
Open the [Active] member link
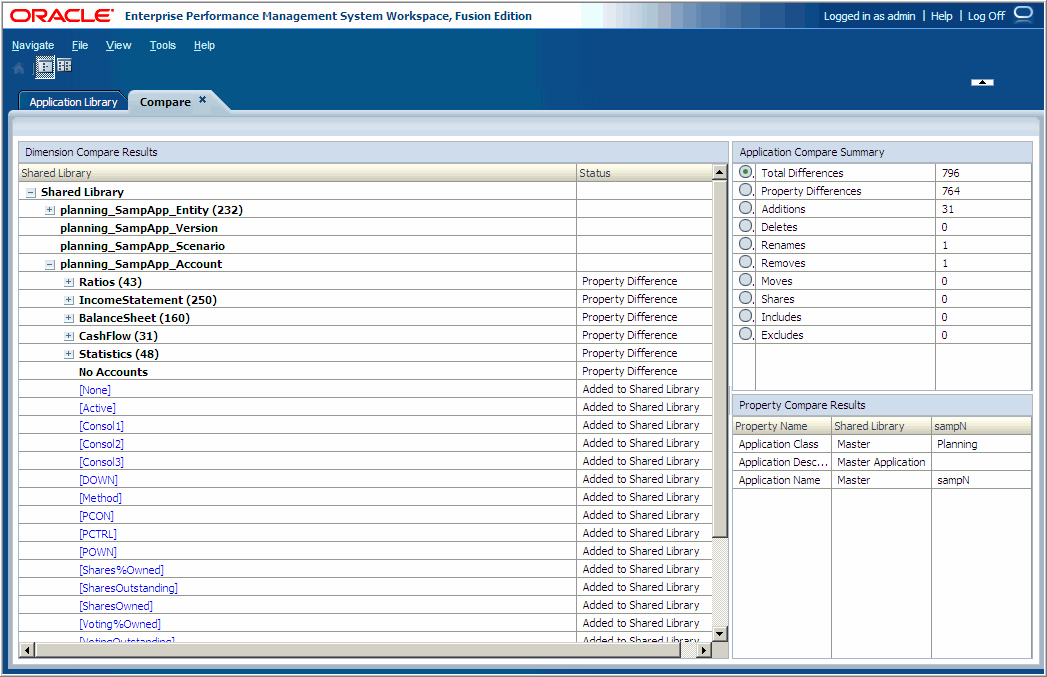point(97,408)
